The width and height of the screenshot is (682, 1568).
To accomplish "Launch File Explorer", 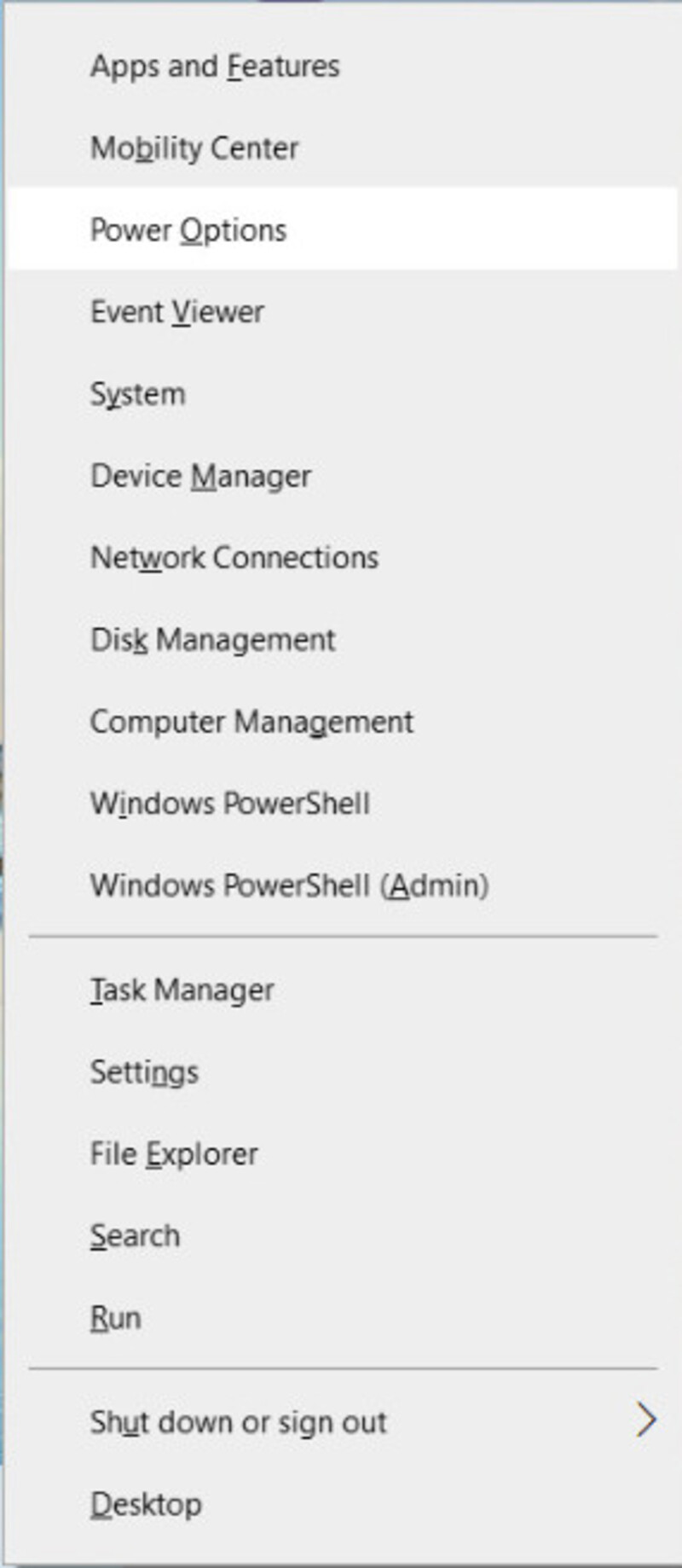I will [x=342, y=1153].
